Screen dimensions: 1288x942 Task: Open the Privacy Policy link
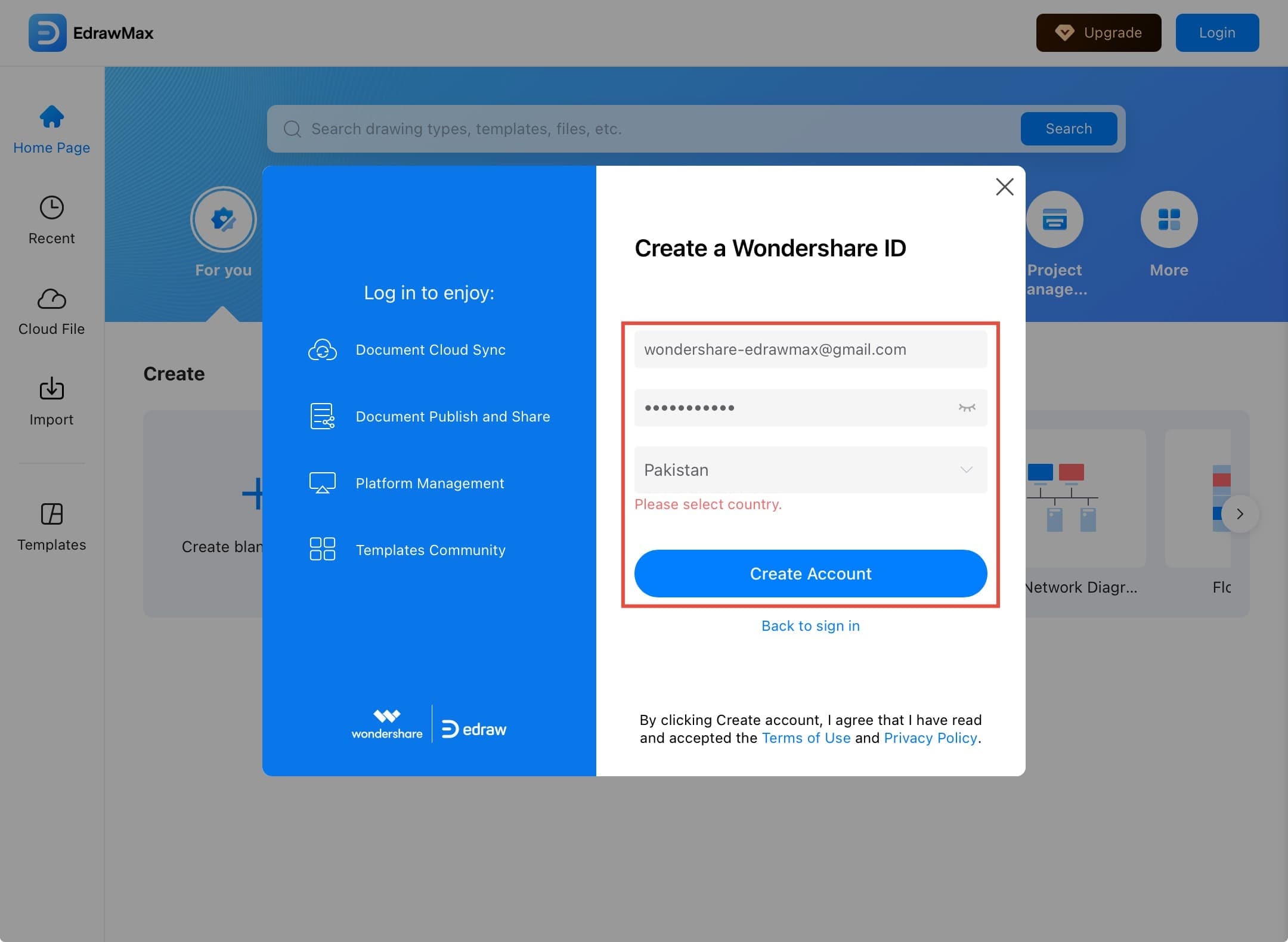(x=930, y=738)
